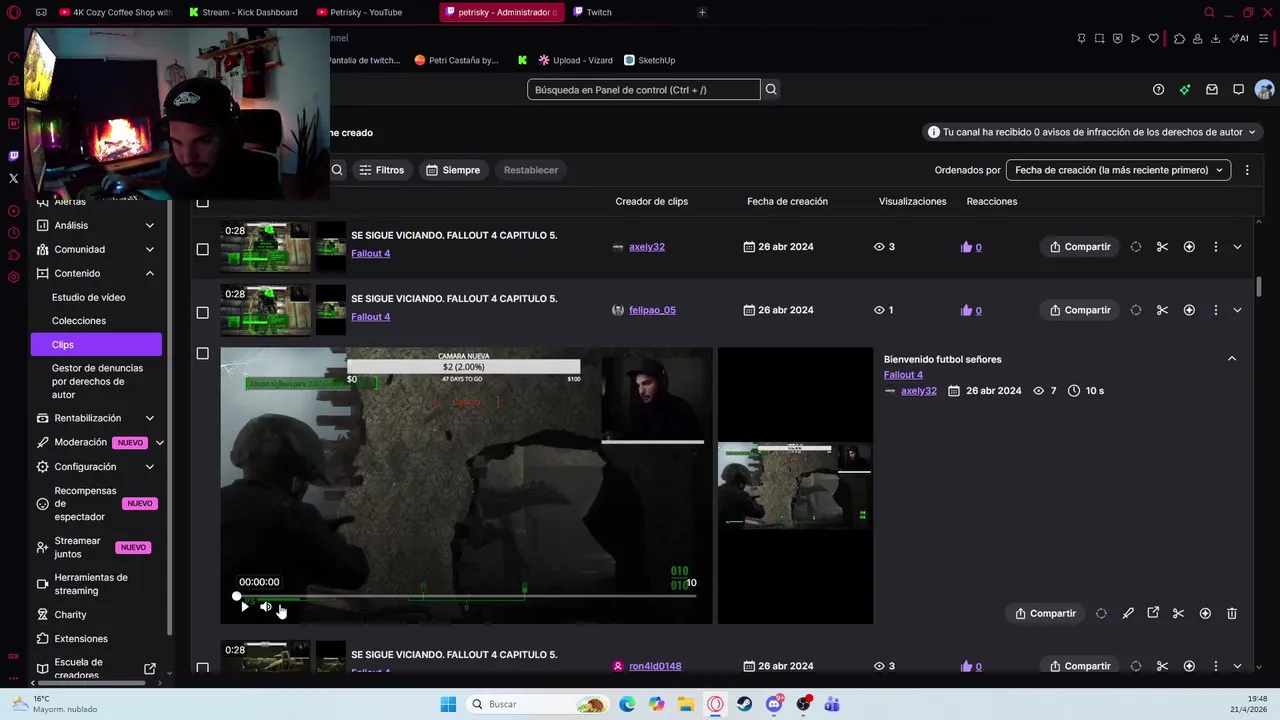1280x720 pixels.
Task: Open the inbox notifications icon
Action: click(x=1212, y=89)
